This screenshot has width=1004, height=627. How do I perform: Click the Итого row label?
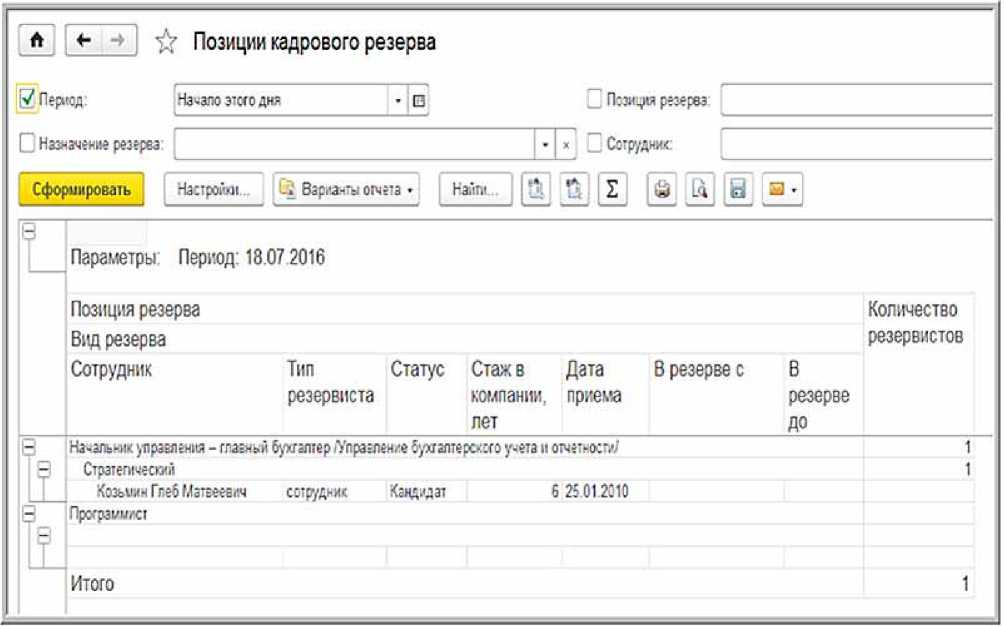tap(92, 583)
